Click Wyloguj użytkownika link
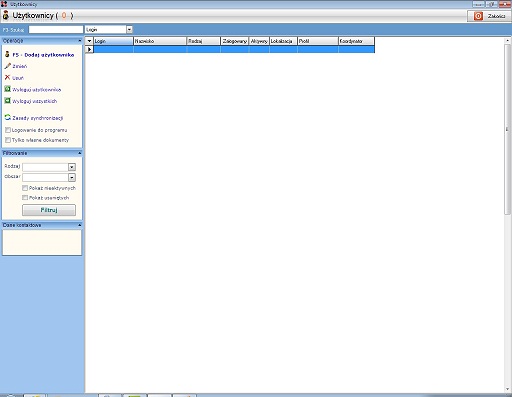Screen dimensions: 512x397 point(37,90)
